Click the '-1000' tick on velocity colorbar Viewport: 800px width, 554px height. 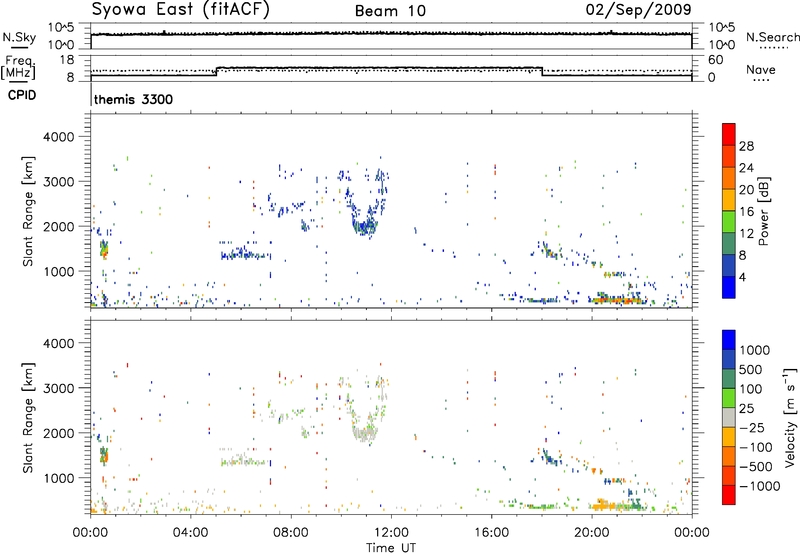759,486
